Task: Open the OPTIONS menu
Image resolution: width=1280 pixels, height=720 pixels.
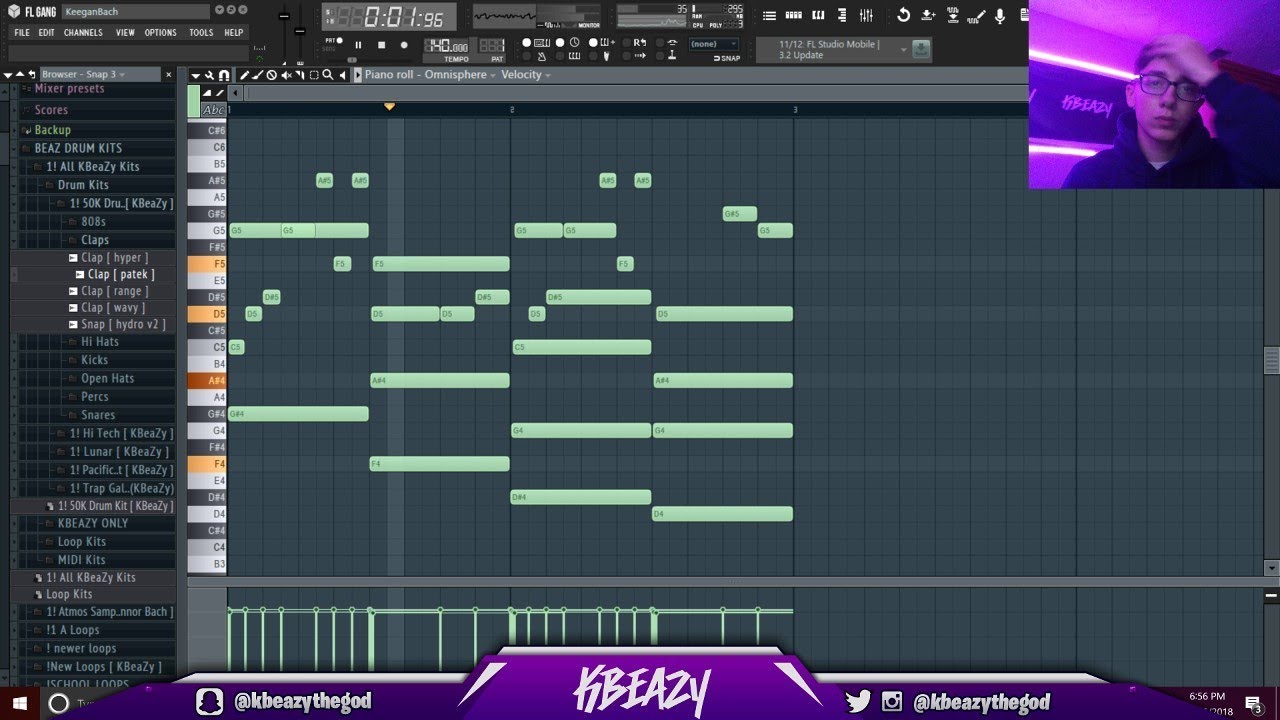Action: click(x=160, y=32)
